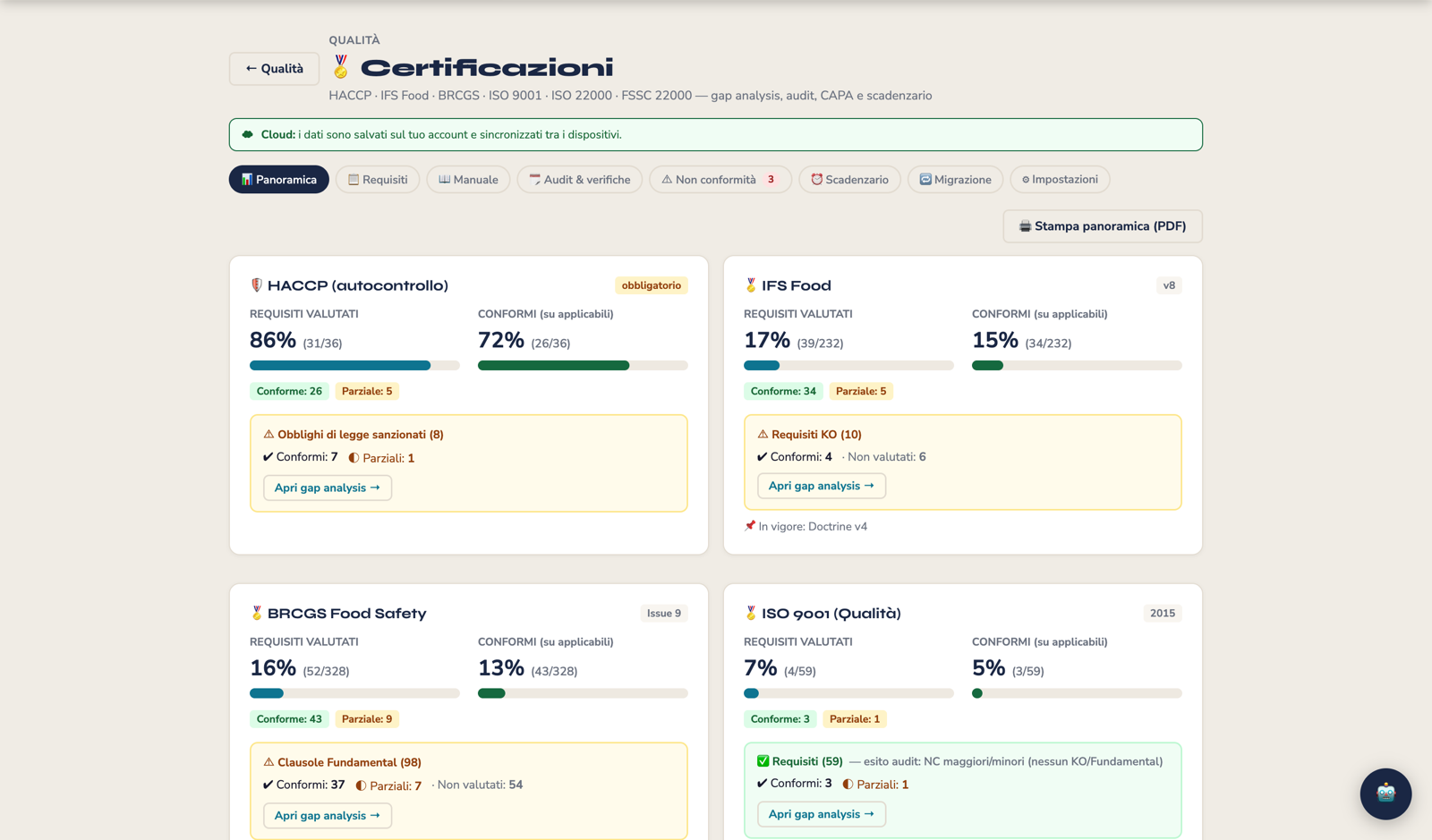This screenshot has height=840, width=1432.
Task: Click ISO 9001 Conforme: 3 chip
Action: [780, 719]
